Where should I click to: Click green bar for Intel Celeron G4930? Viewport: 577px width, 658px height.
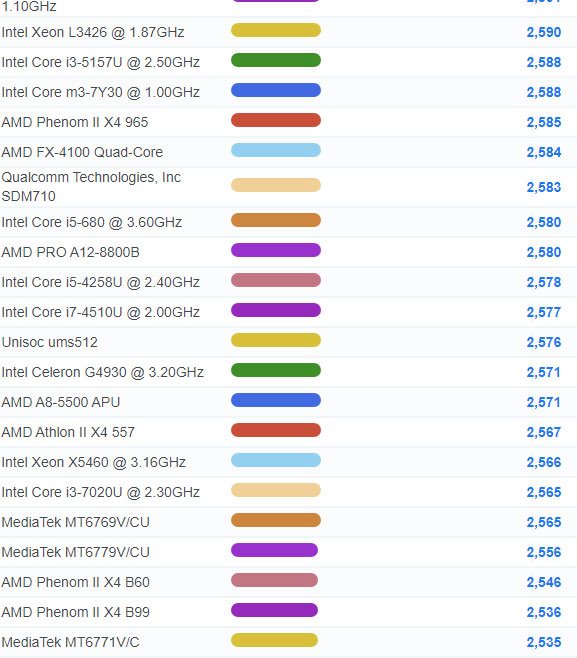pos(276,370)
